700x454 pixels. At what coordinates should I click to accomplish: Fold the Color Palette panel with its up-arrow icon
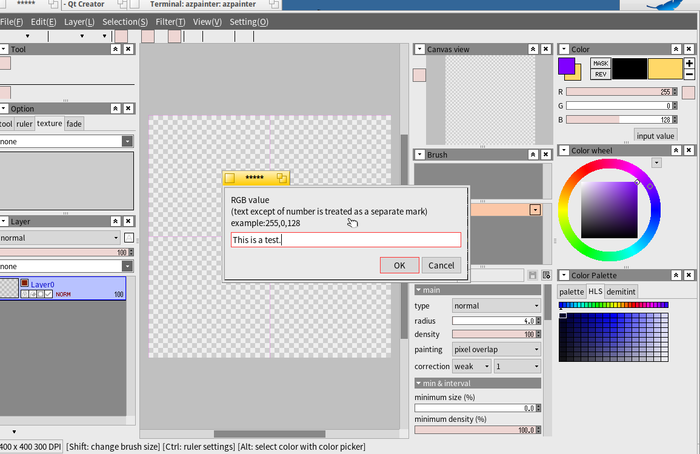pos(676,275)
